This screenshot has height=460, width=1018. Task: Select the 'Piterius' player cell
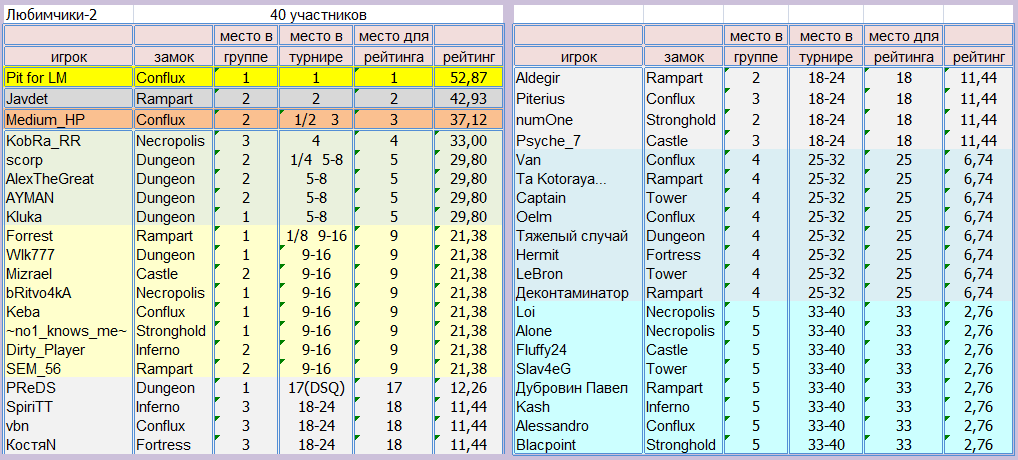tap(578, 99)
